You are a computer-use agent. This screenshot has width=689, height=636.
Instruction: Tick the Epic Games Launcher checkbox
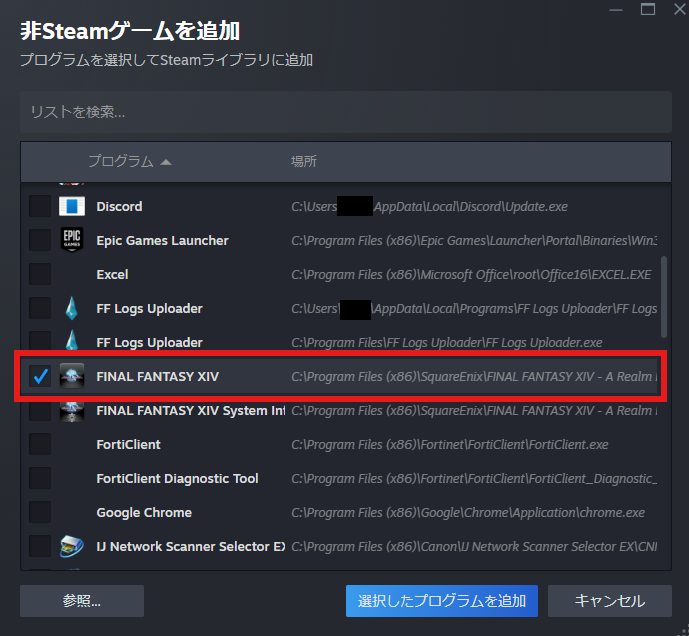[x=40, y=240]
